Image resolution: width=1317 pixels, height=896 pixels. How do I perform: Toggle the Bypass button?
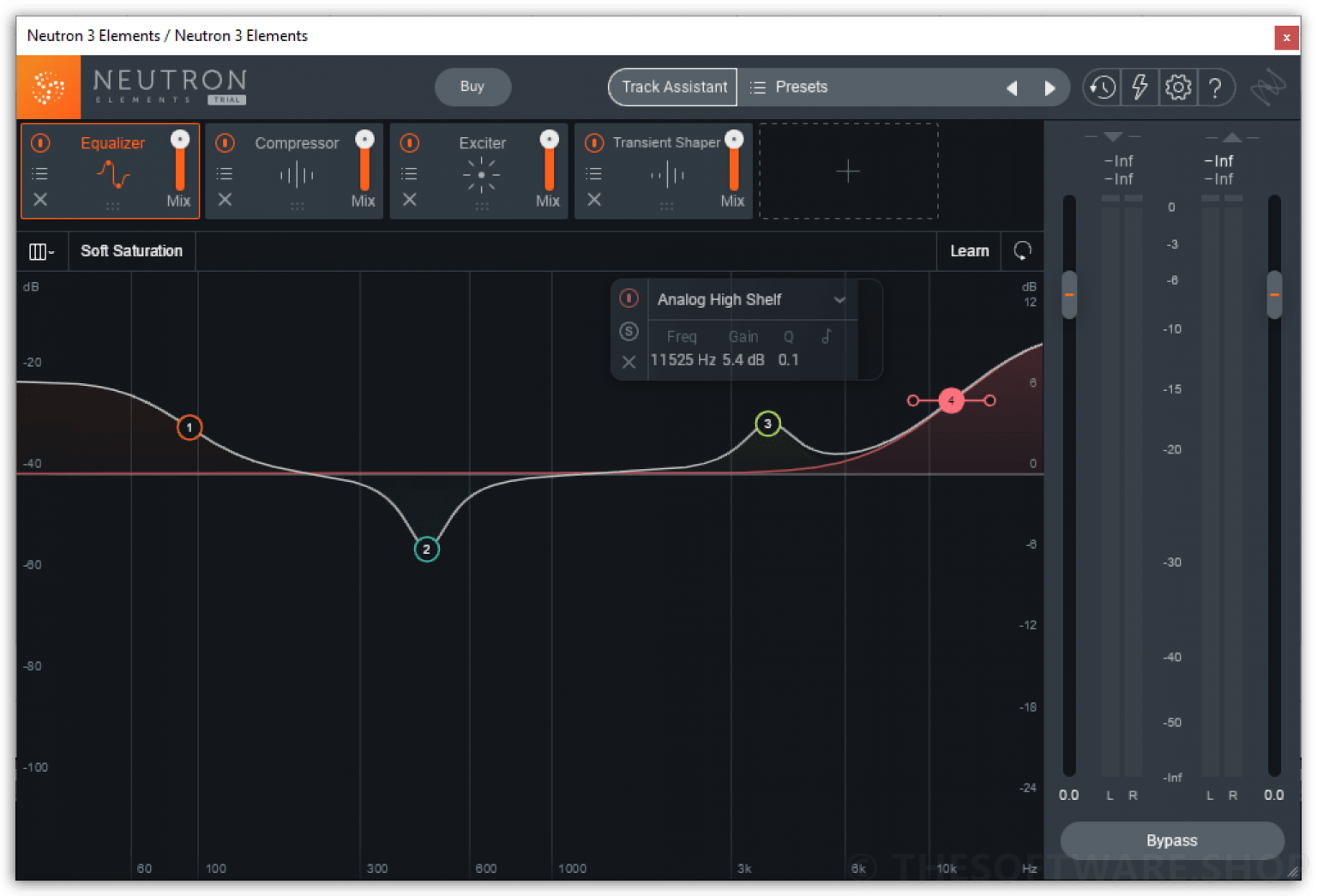click(1171, 840)
